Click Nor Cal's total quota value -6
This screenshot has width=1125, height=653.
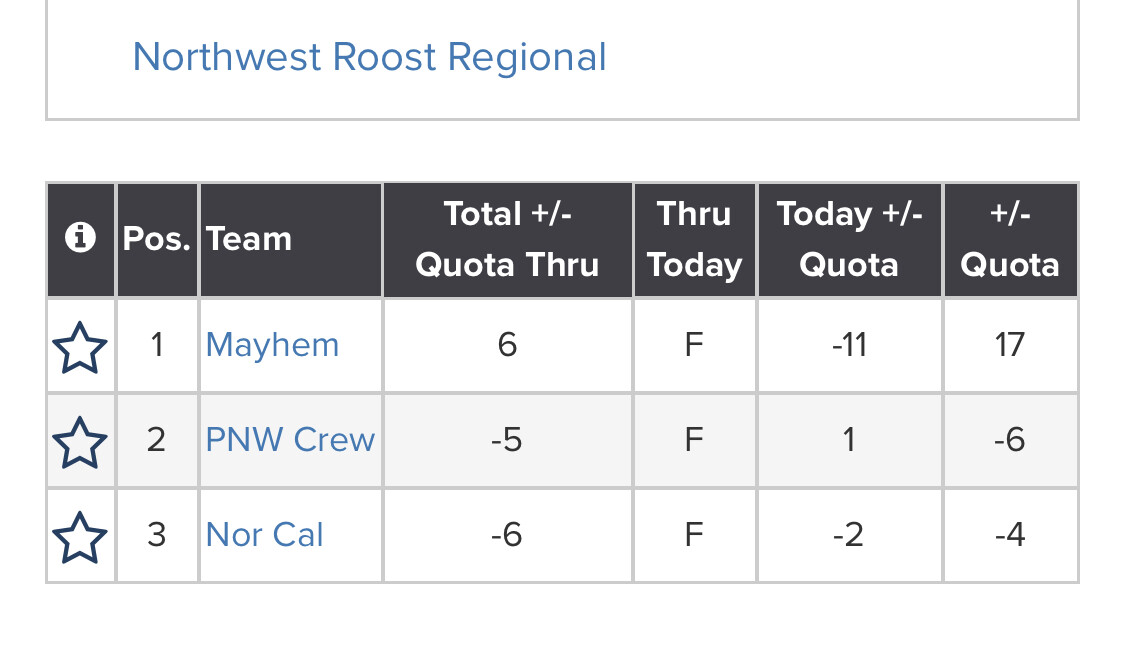[507, 535]
